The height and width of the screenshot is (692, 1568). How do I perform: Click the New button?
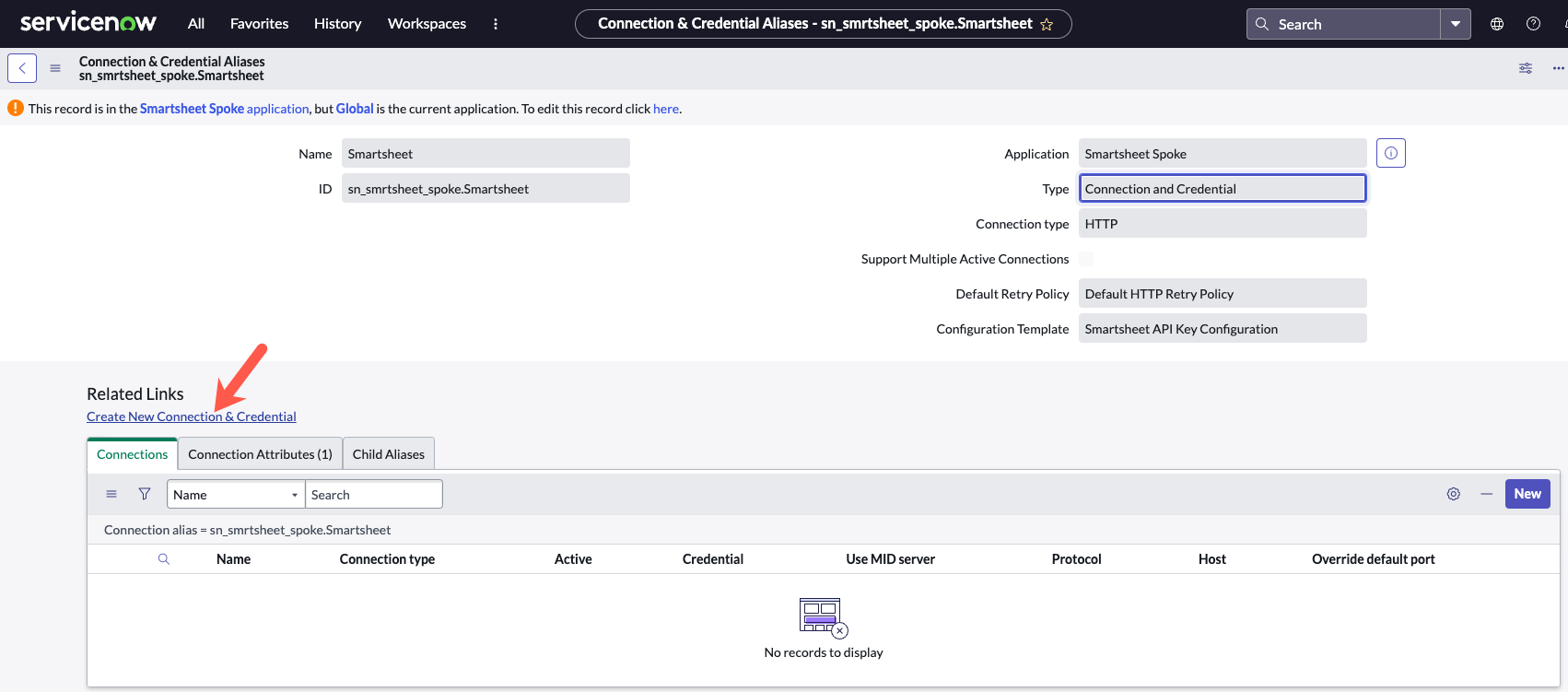(x=1527, y=494)
